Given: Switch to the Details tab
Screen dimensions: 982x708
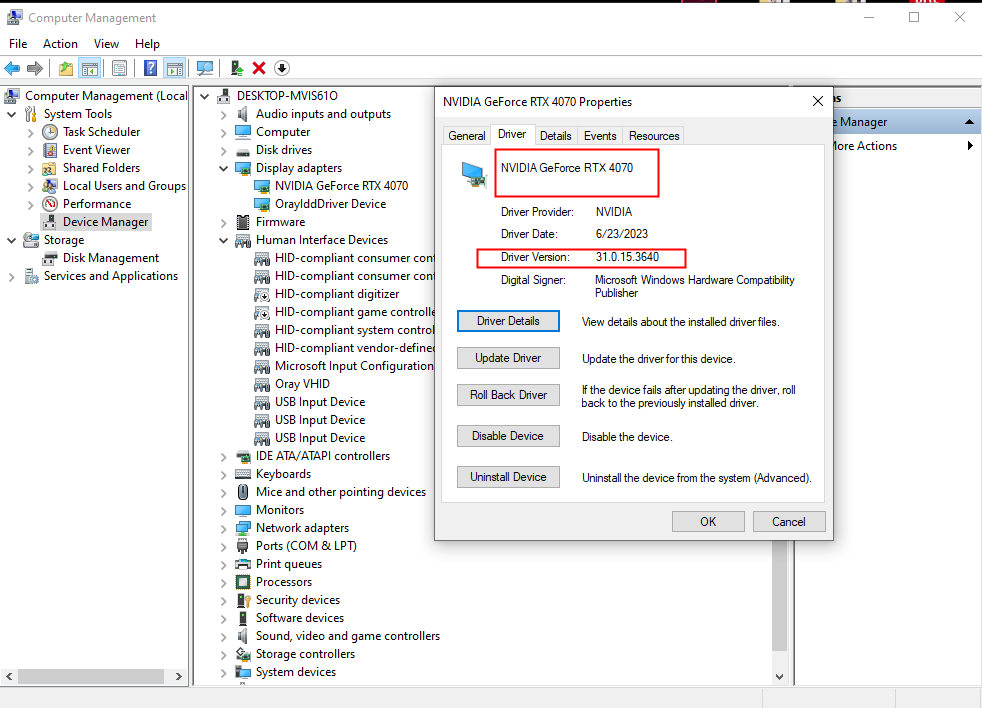Looking at the screenshot, I should coord(556,135).
